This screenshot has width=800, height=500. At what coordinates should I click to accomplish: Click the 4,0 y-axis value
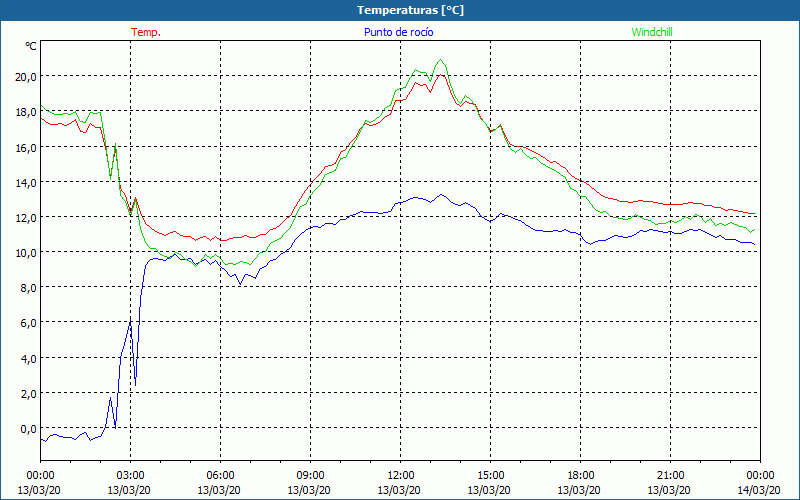click(28, 358)
